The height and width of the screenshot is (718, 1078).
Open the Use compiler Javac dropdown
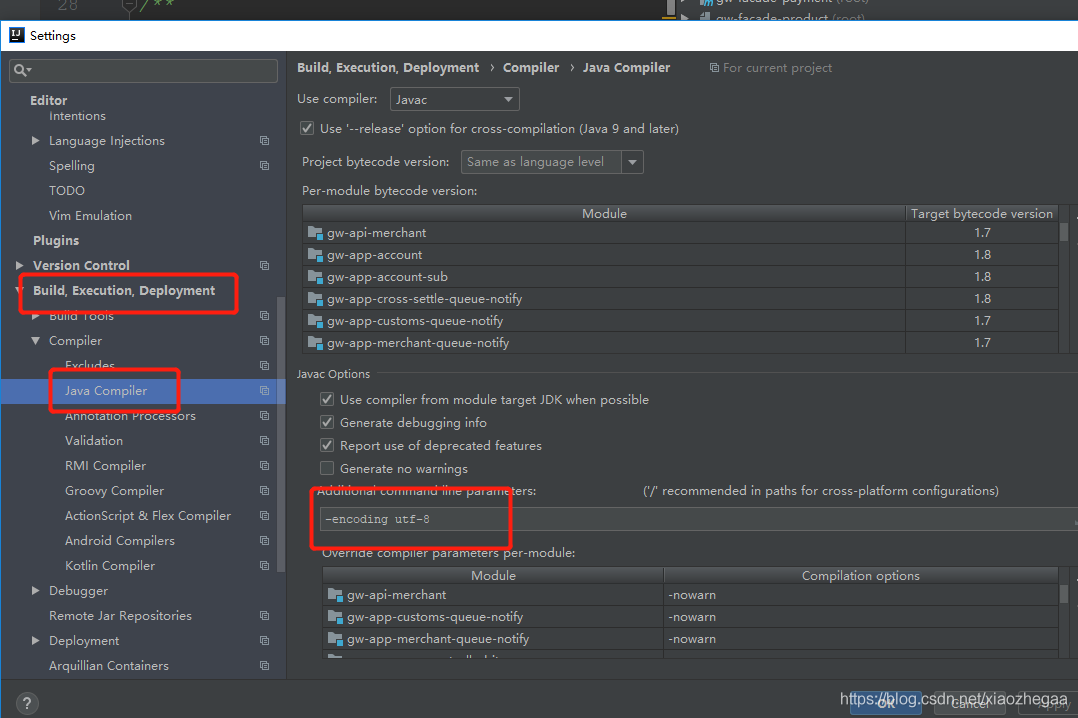454,99
